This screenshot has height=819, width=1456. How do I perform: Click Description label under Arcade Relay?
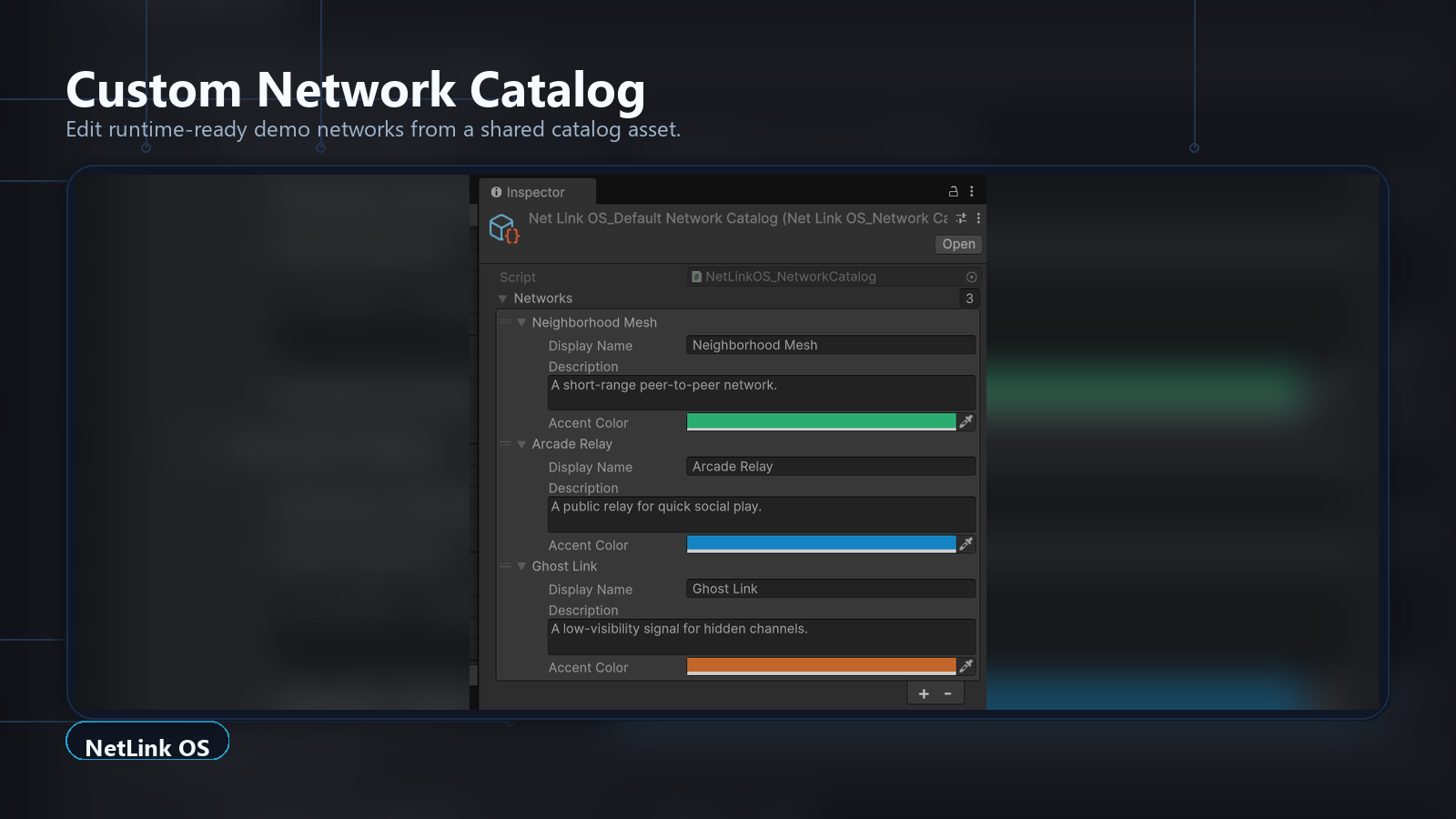[x=583, y=489]
